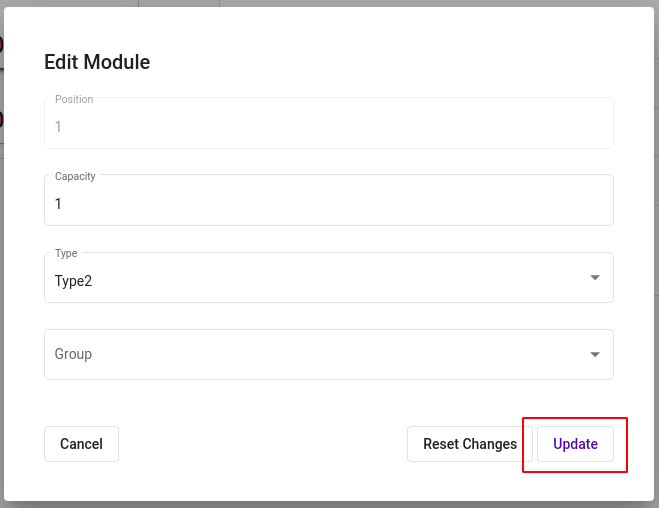Click the disabled Position field

329,123
